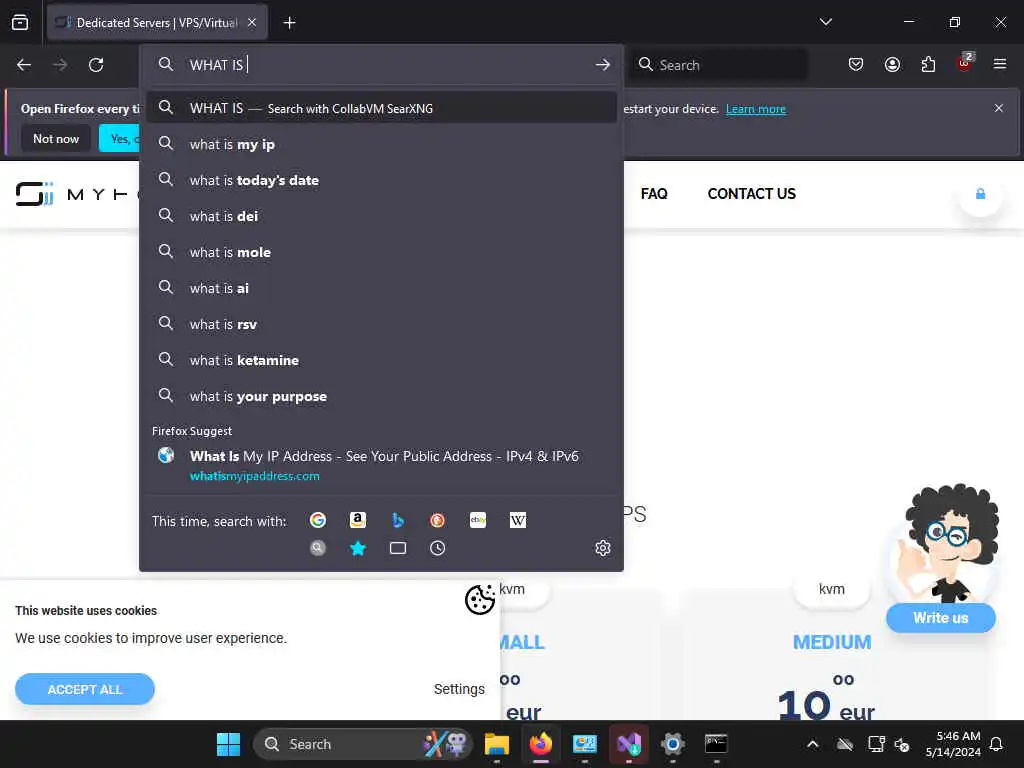The width and height of the screenshot is (1024, 768).
Task: Reload the current page
Action: (x=96, y=65)
